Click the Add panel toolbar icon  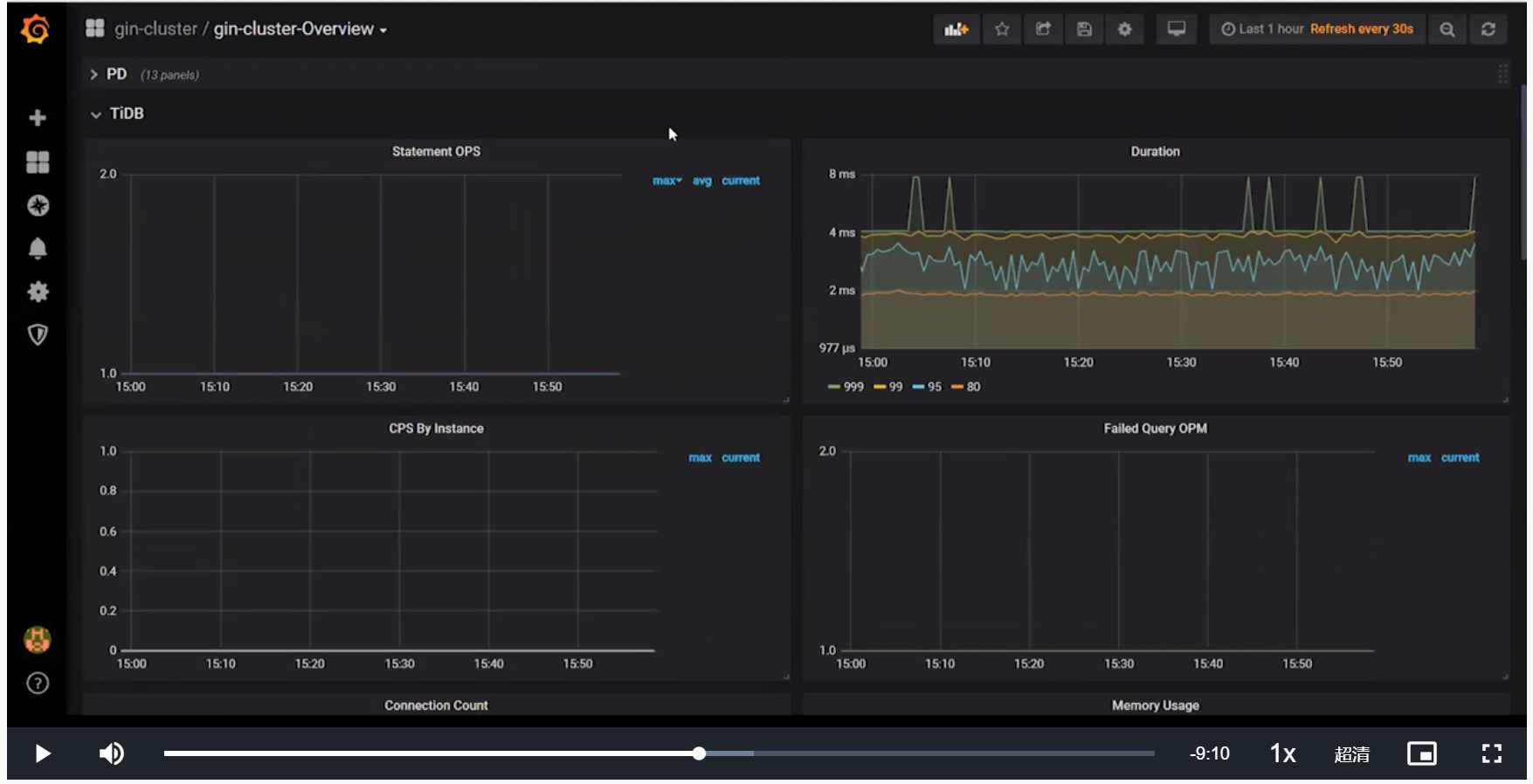tap(956, 30)
